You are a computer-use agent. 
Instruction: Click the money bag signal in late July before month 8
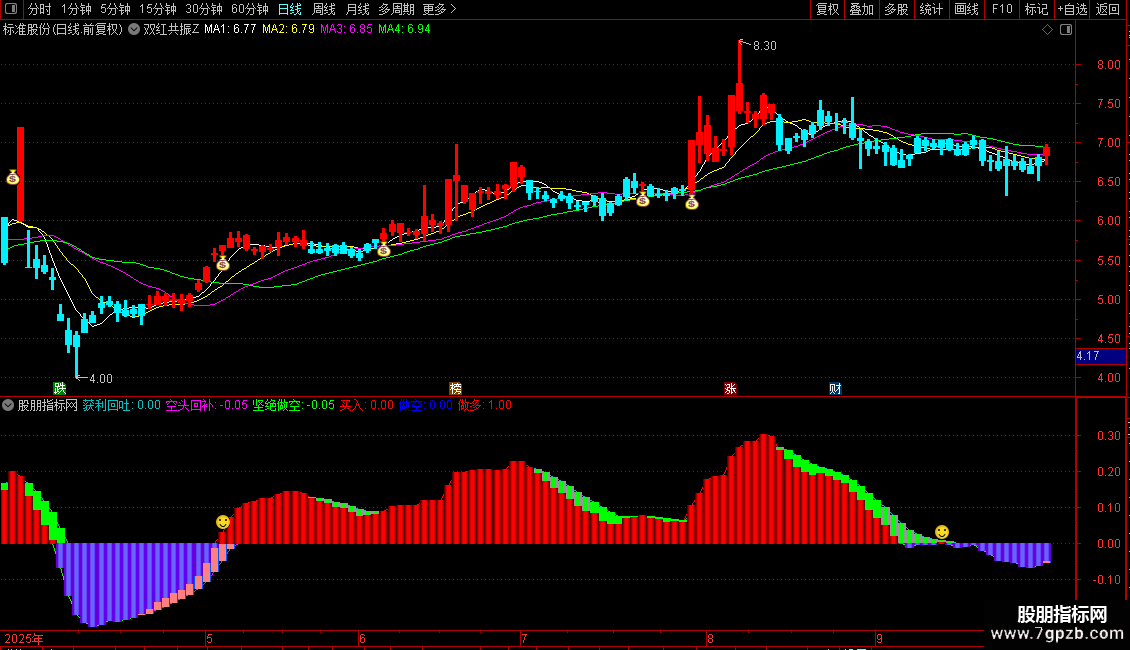(x=643, y=200)
